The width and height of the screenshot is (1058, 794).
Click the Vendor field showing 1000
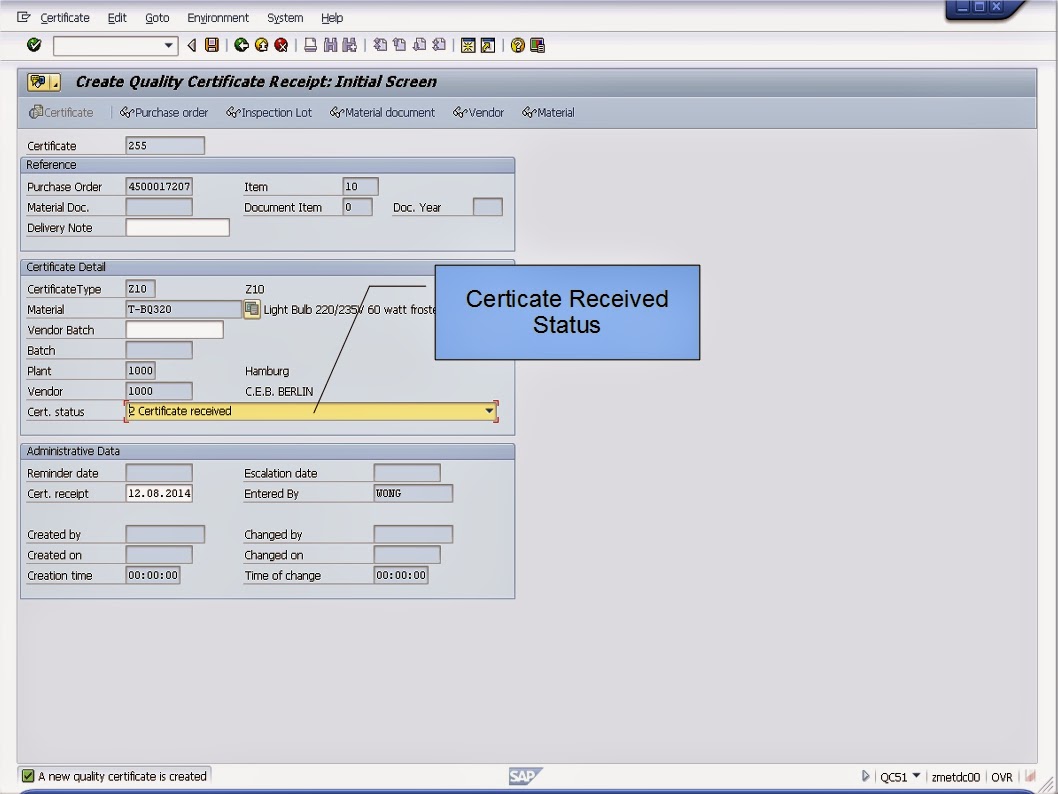tap(159, 391)
